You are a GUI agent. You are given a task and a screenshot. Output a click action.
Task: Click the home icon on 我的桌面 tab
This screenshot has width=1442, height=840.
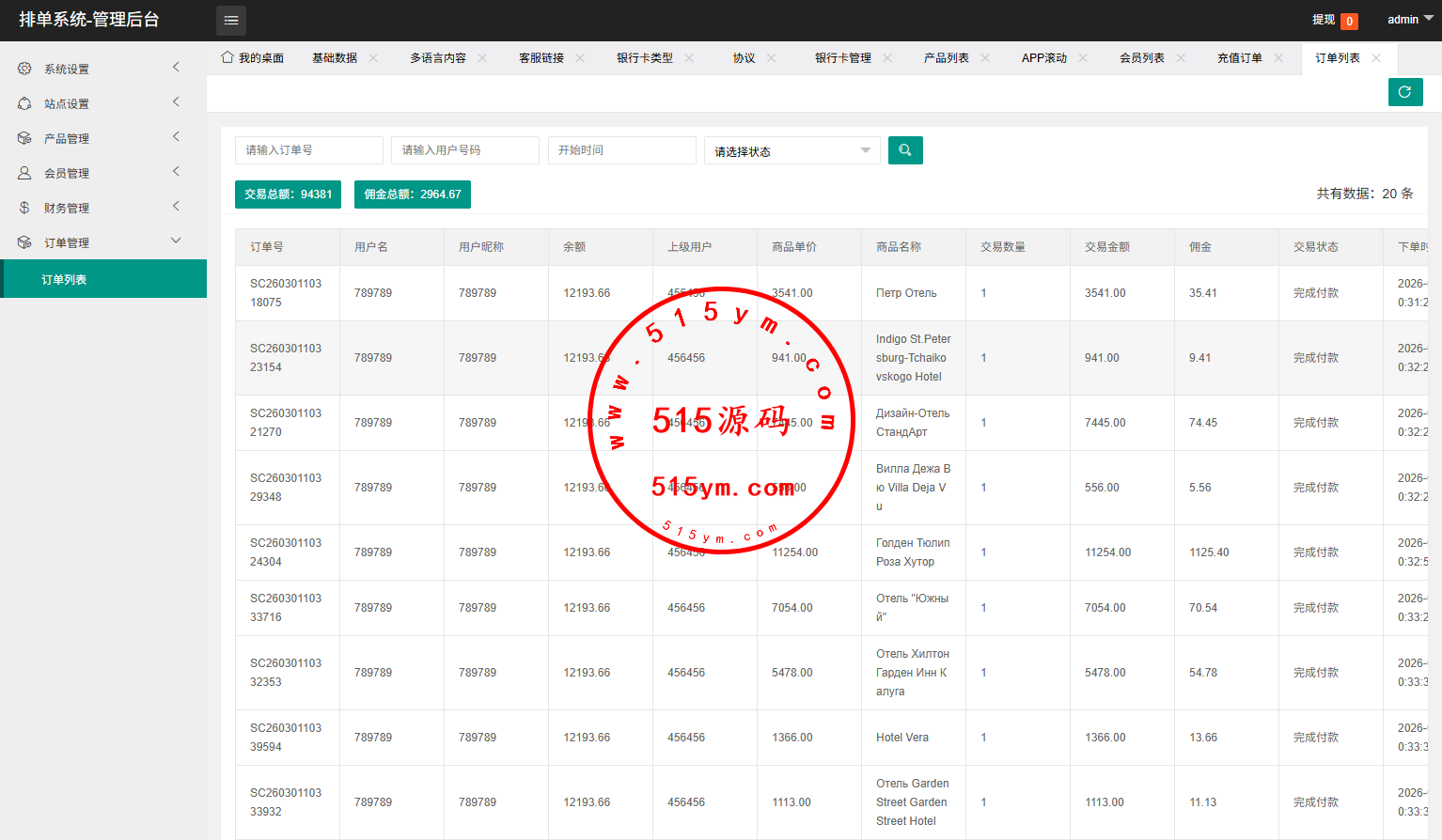[x=227, y=57]
